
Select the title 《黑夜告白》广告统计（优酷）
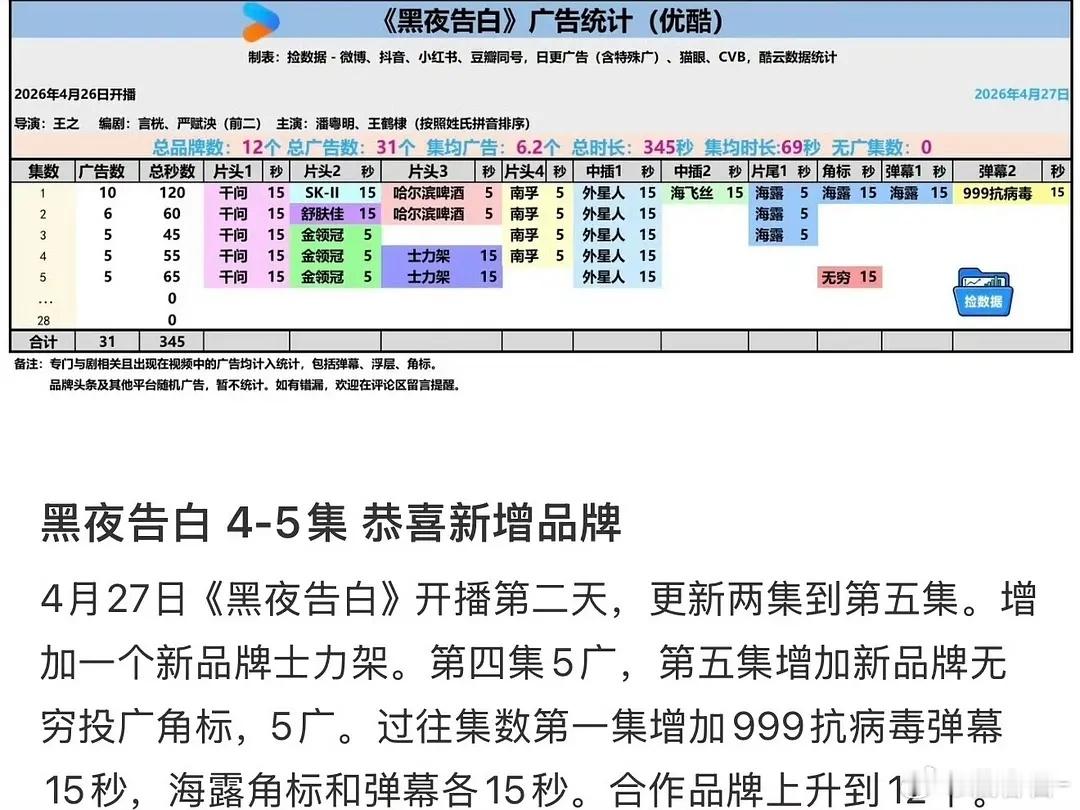pos(552,21)
